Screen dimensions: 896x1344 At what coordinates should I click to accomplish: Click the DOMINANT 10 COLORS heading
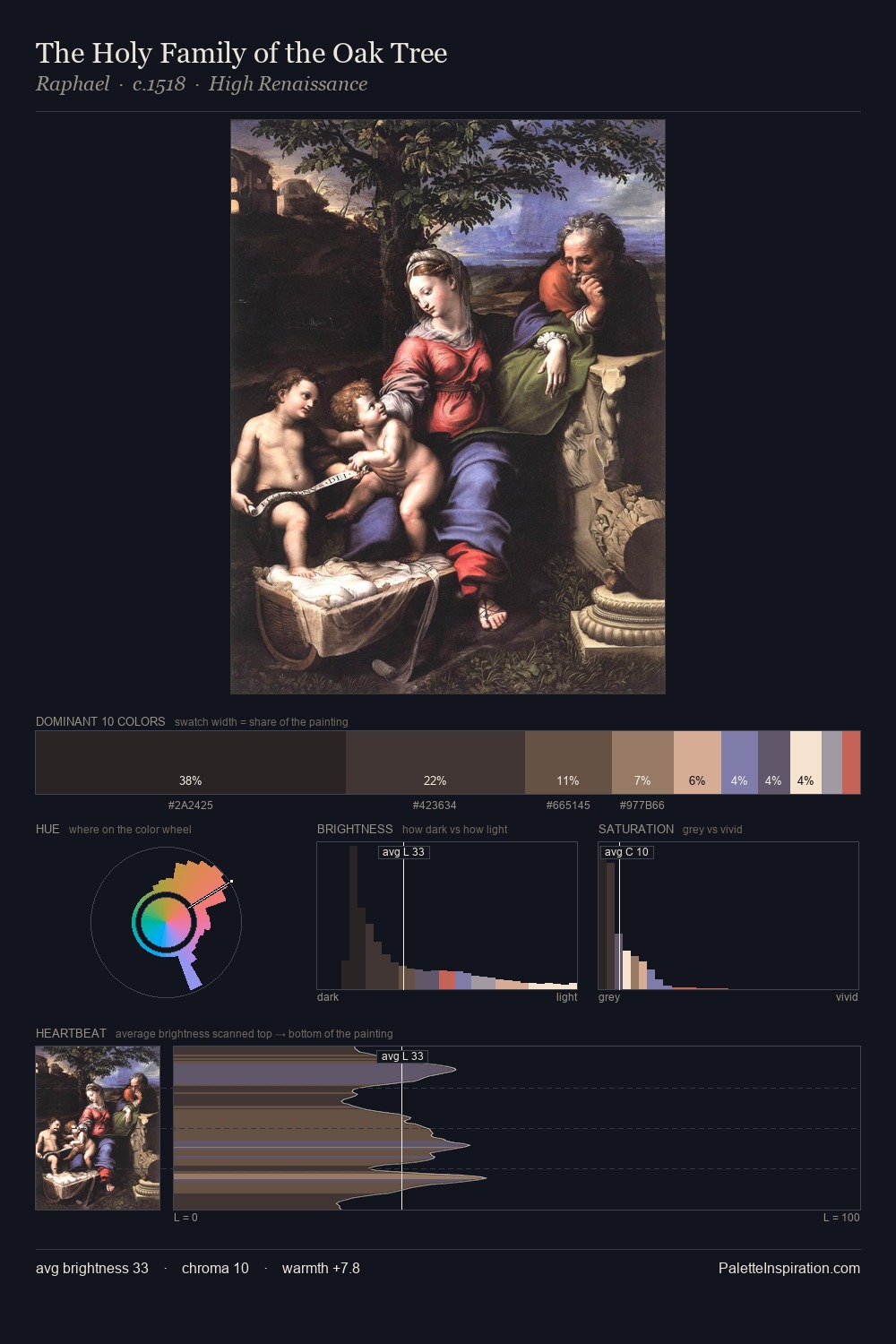100,721
